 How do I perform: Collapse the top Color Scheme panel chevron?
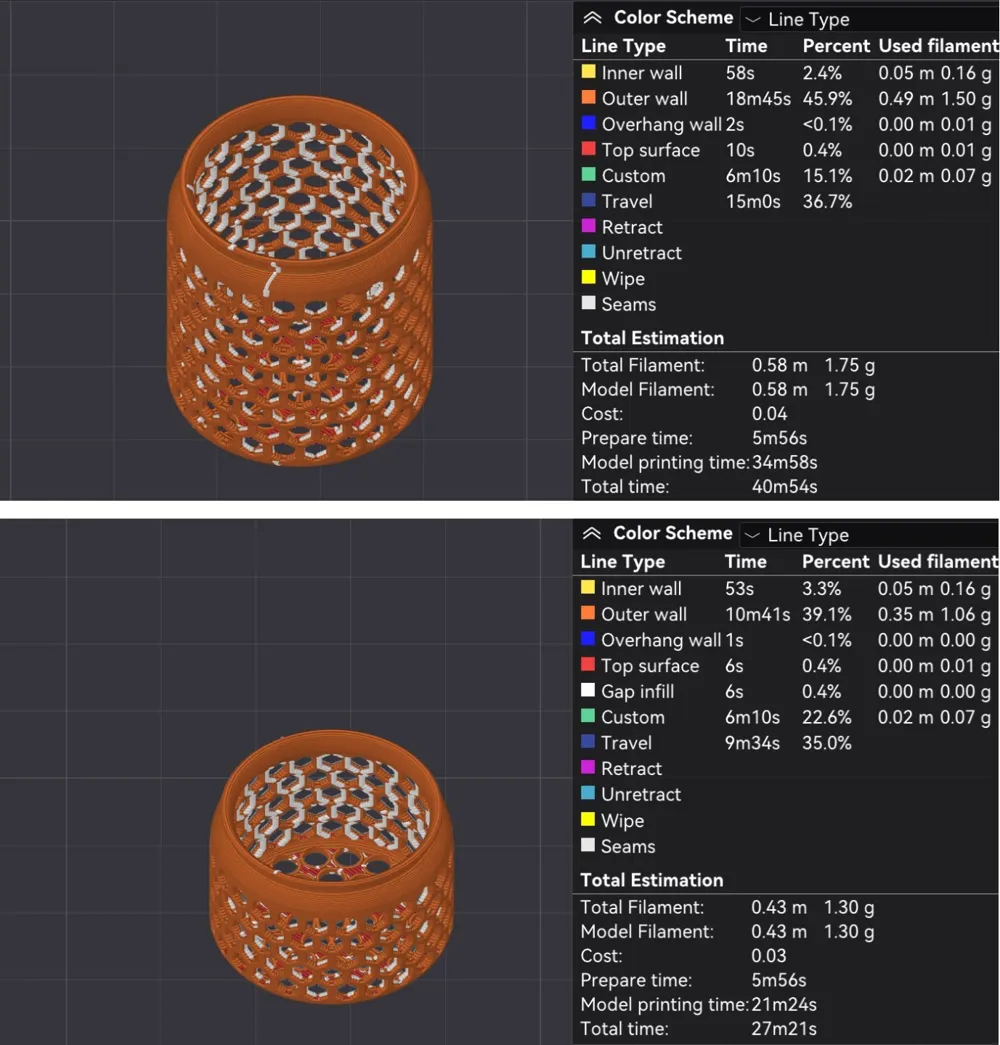coord(592,18)
